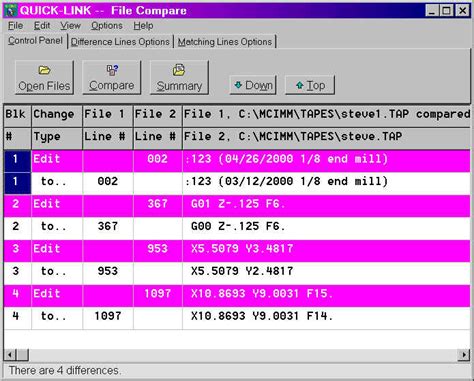Click the horizontal scrollbar left arrow
The image size is (474, 381).
(x=10, y=355)
